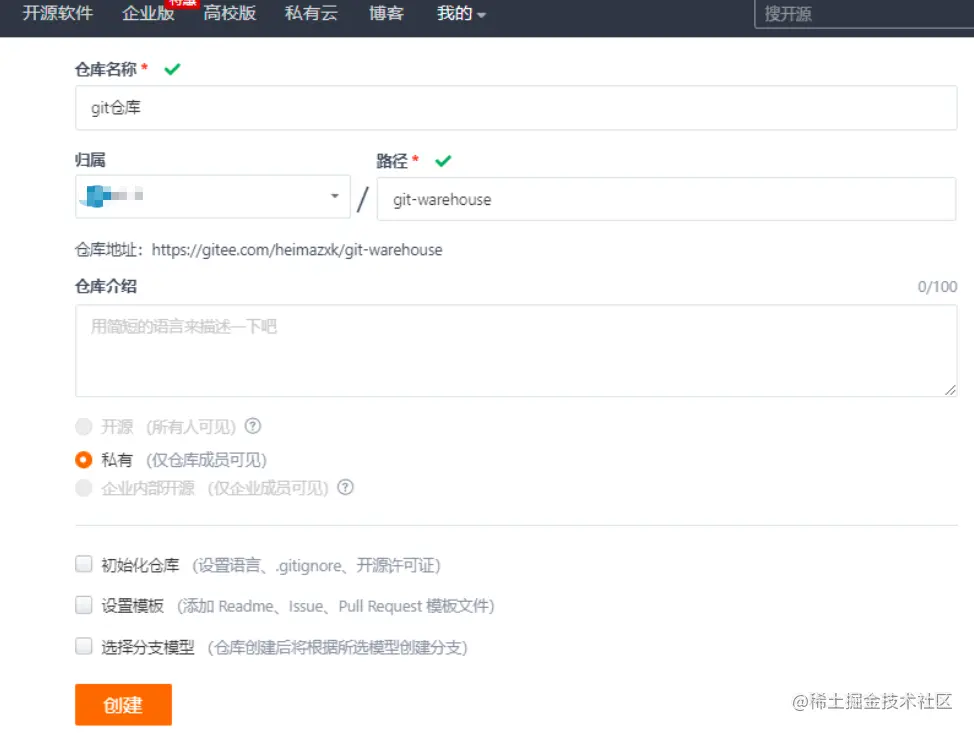Open the 私有云 navigation item
This screenshot has height=733, width=974.
[x=311, y=13]
